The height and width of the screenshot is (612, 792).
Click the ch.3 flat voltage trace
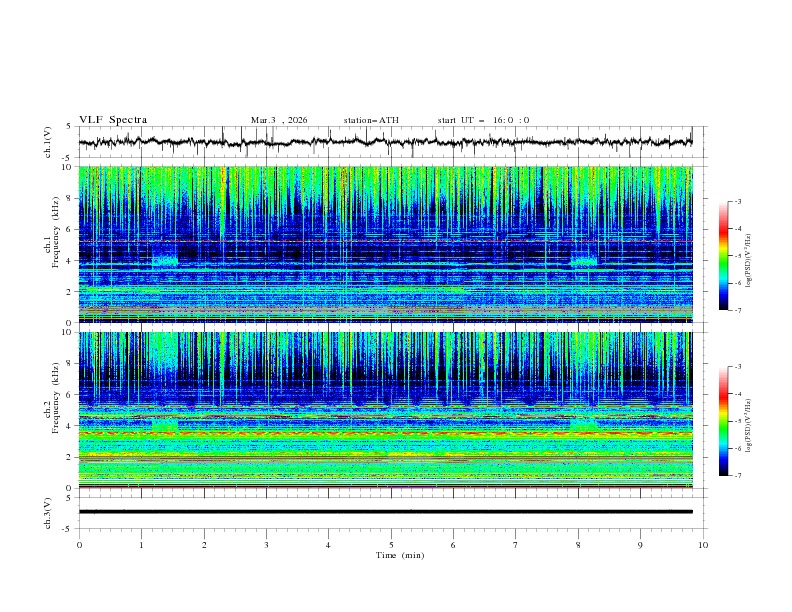[385, 512]
